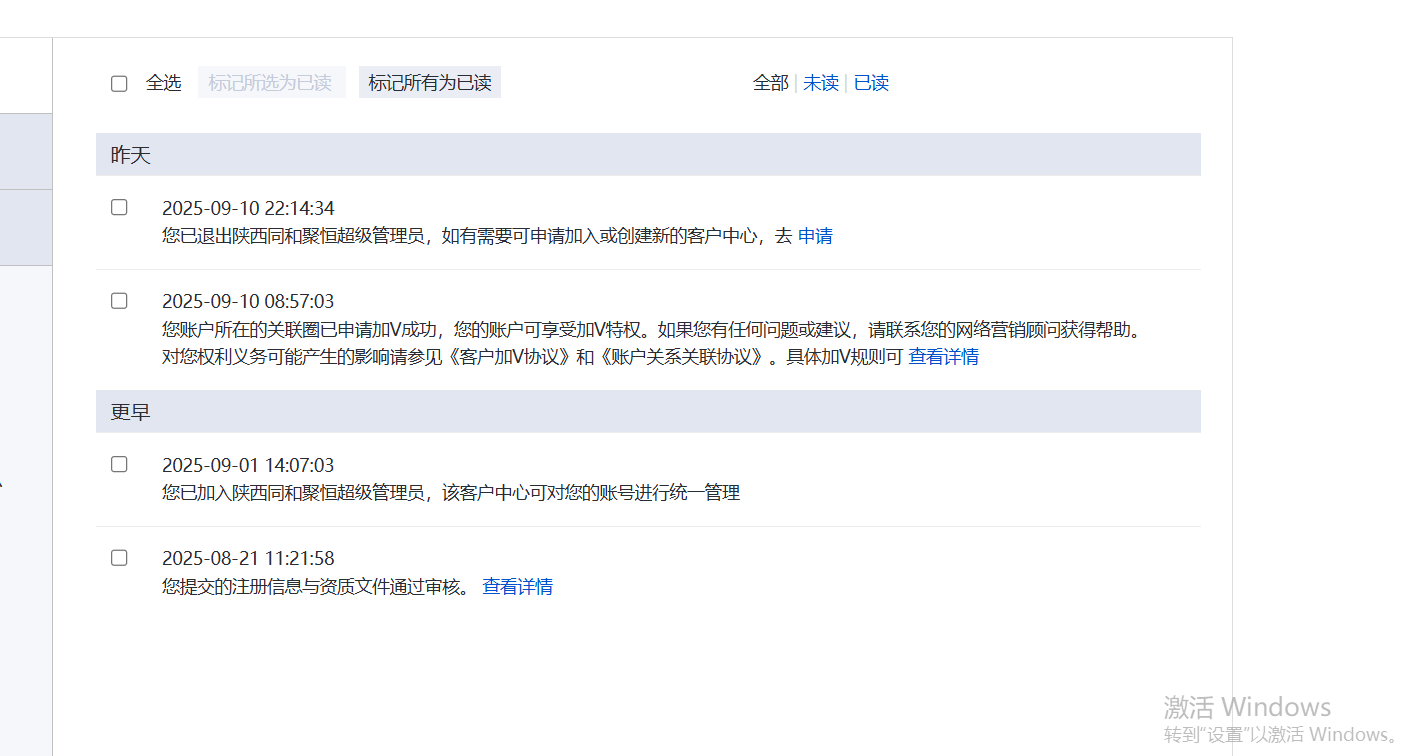
Task: Open 查看详情 for 加V rules
Action: point(943,356)
